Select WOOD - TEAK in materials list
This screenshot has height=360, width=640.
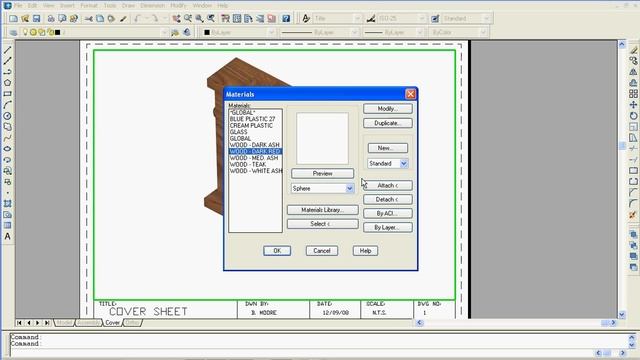(x=248, y=164)
